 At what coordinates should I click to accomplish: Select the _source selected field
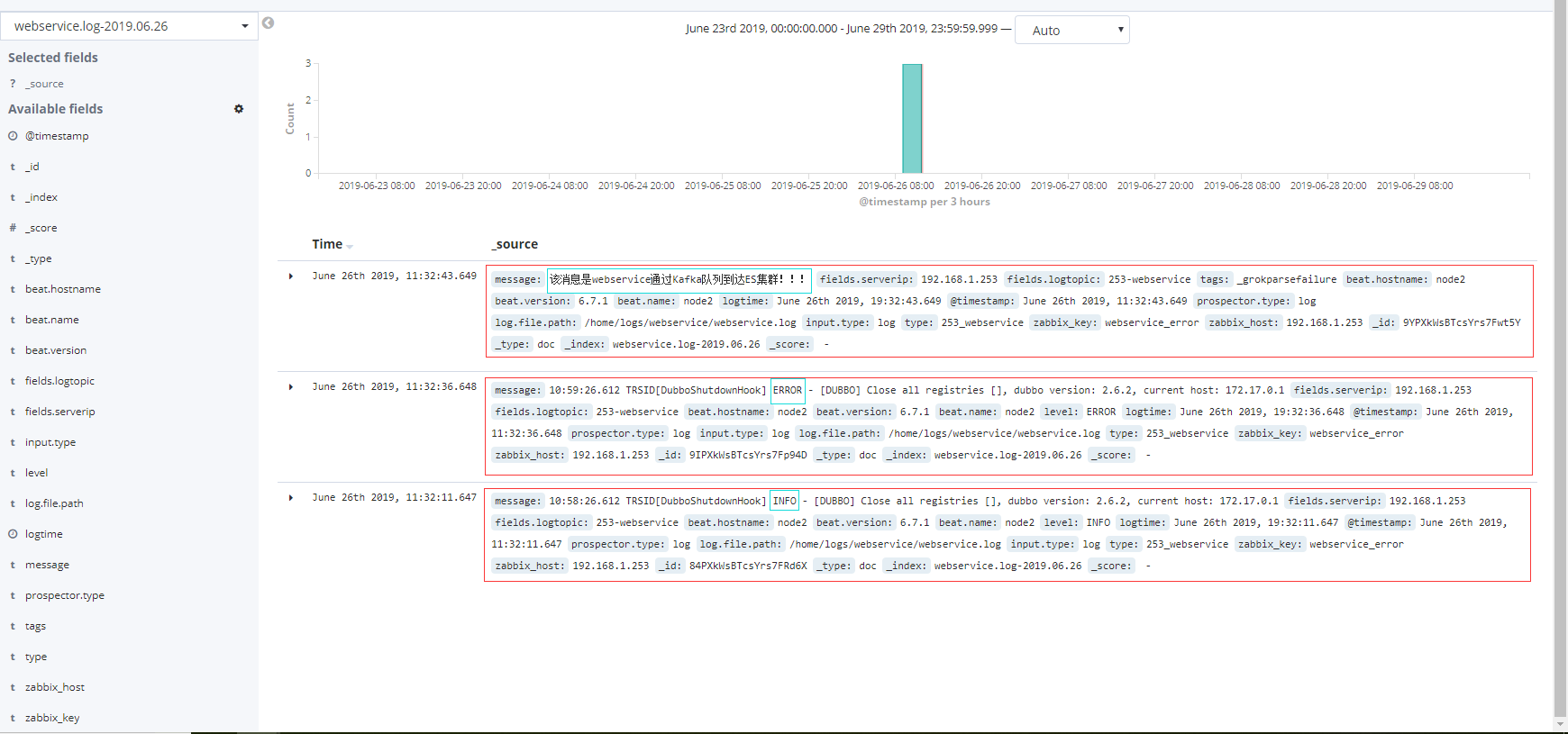pos(44,84)
